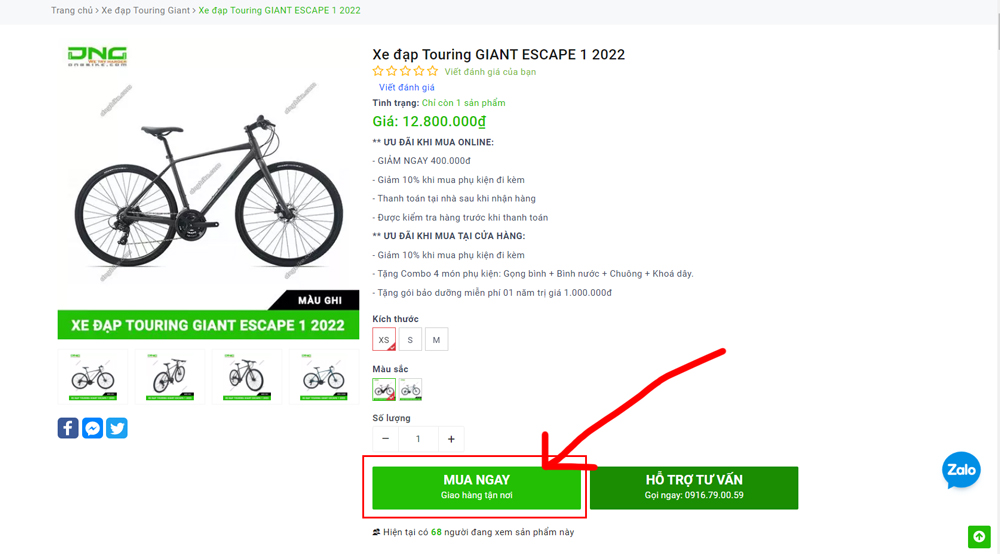
Task: Rate product with fifth star
Action: point(433,71)
